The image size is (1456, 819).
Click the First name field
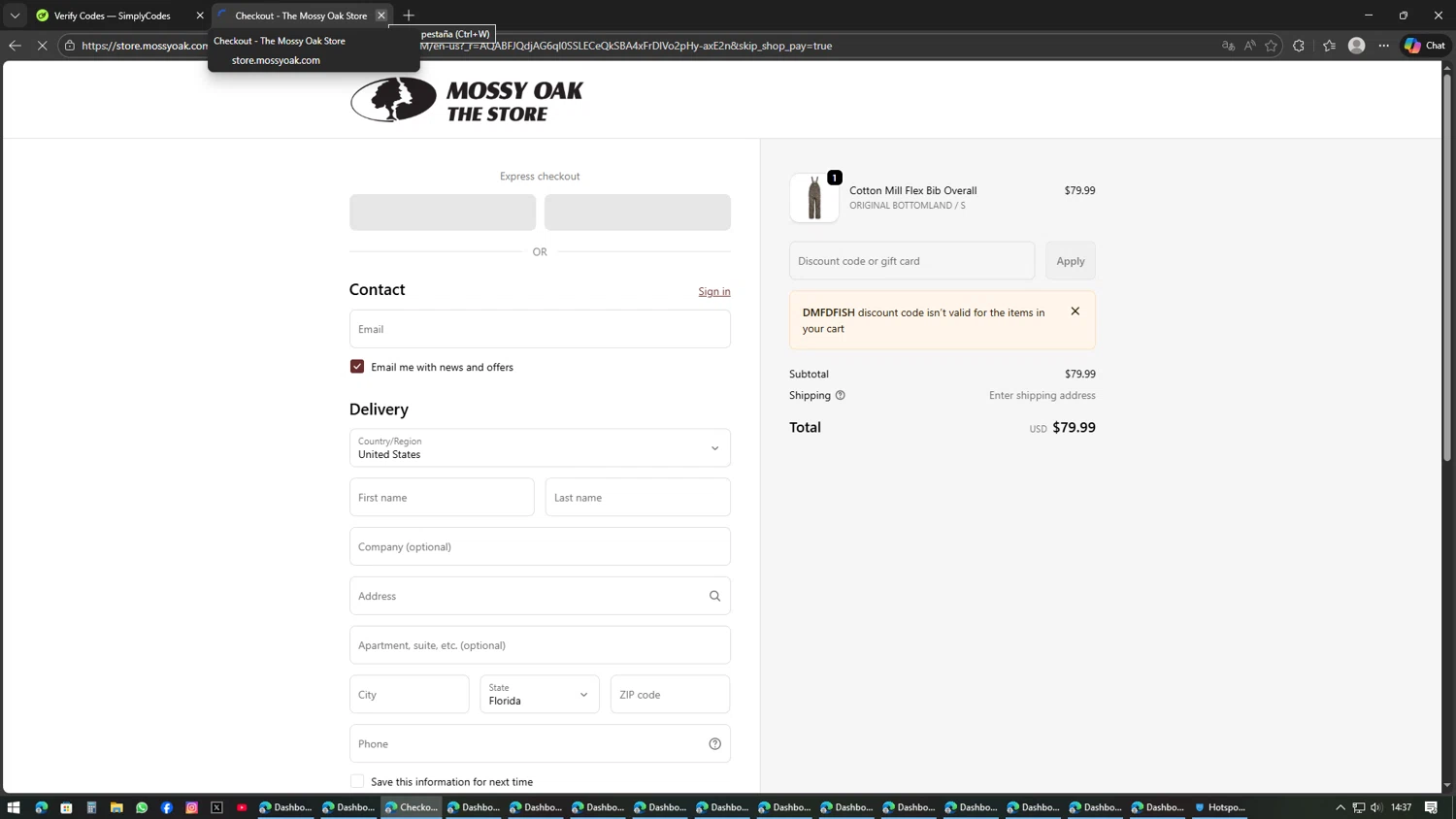pyautogui.click(x=442, y=498)
